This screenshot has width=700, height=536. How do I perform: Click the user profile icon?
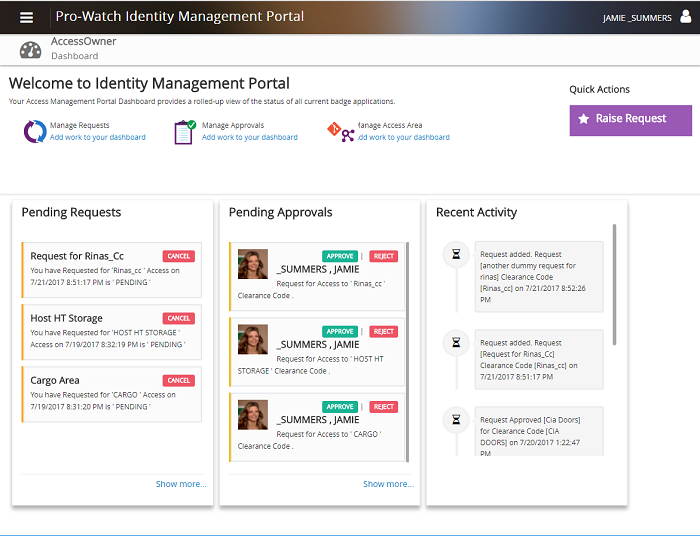pos(685,17)
